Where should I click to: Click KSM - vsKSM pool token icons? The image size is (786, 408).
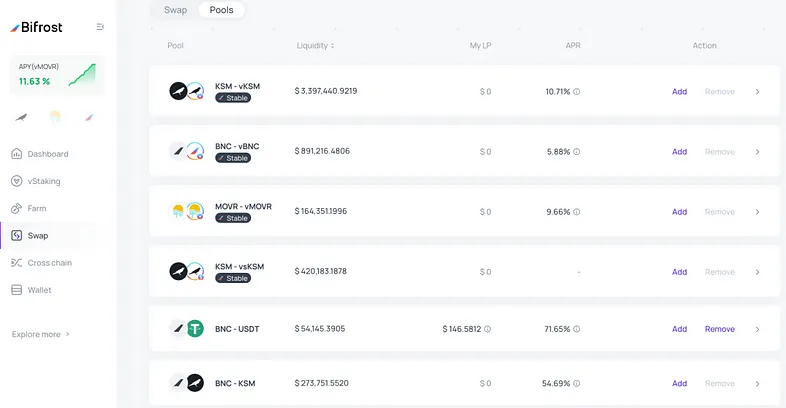[186, 271]
